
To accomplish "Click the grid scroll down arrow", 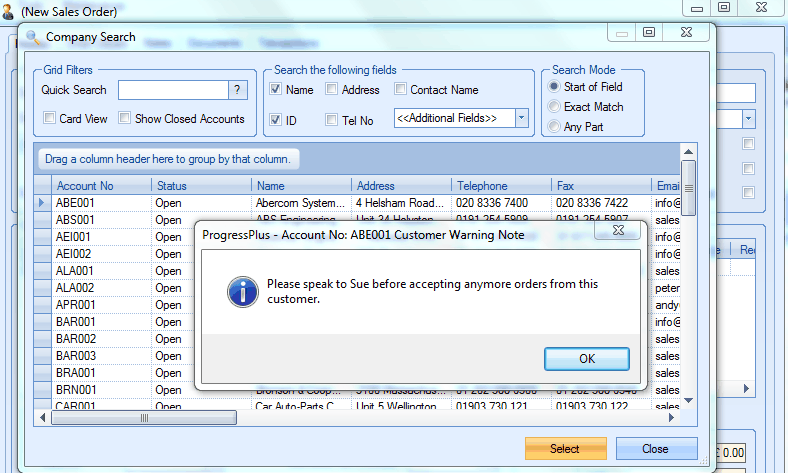I will coord(688,401).
